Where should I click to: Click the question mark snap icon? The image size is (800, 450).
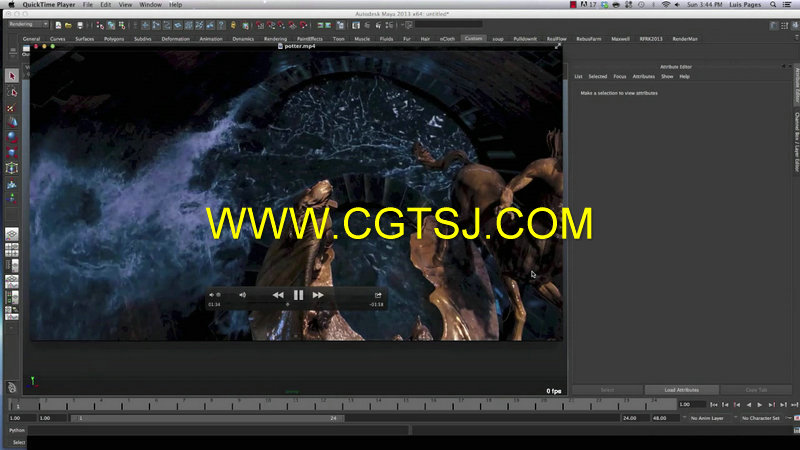pyautogui.click(x=221, y=25)
